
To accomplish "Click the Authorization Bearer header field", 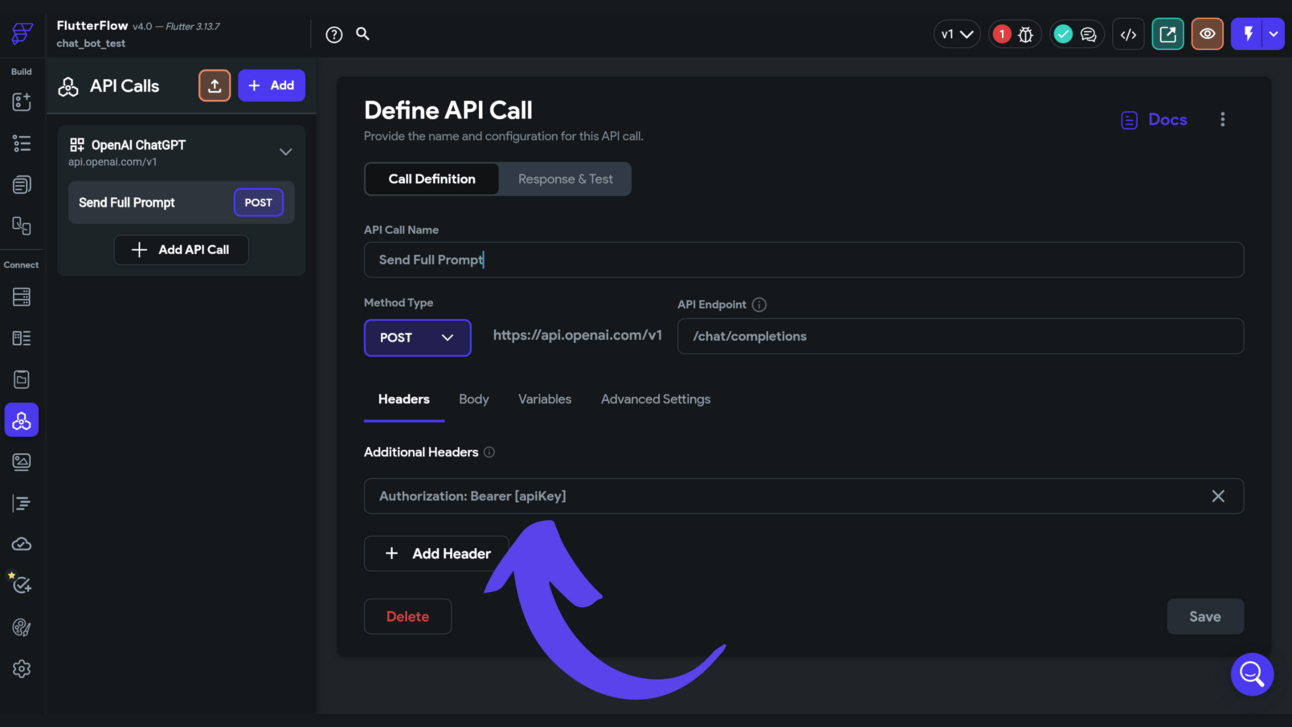I will (804, 496).
